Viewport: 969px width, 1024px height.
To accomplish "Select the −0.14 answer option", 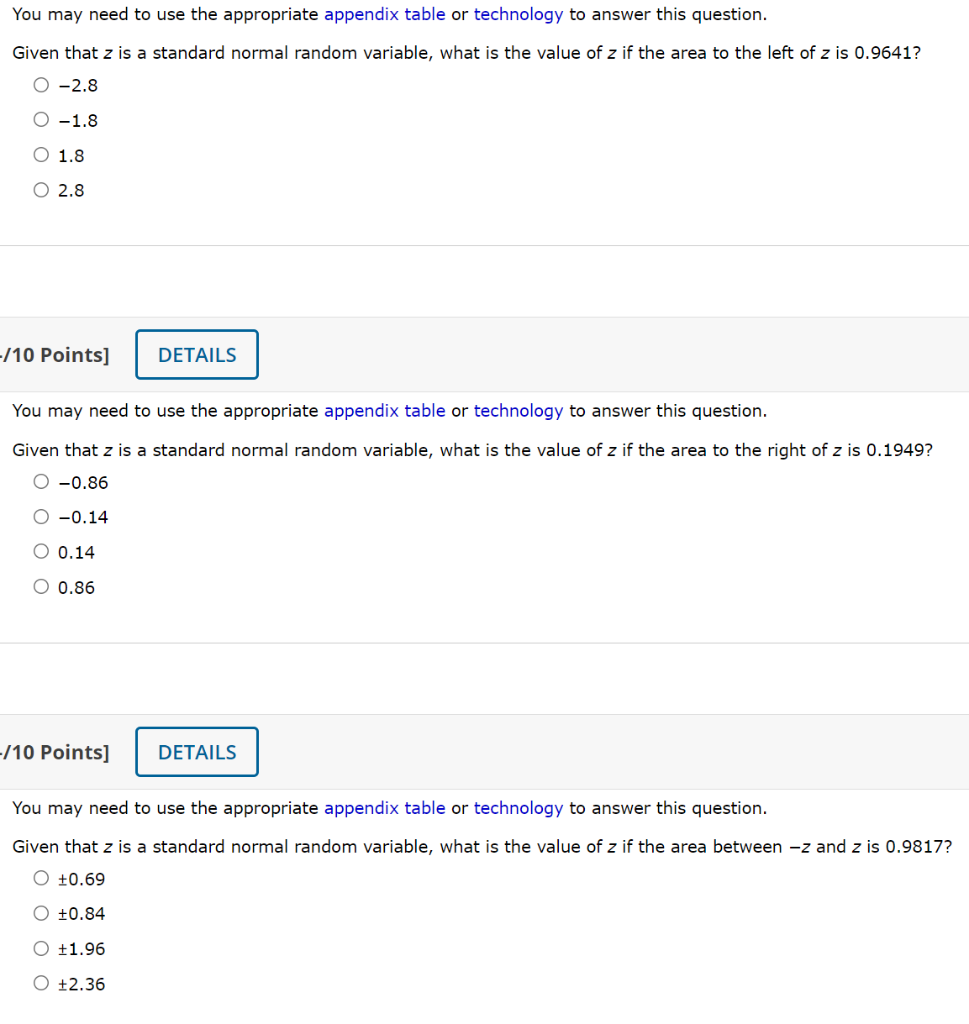I will point(41,516).
